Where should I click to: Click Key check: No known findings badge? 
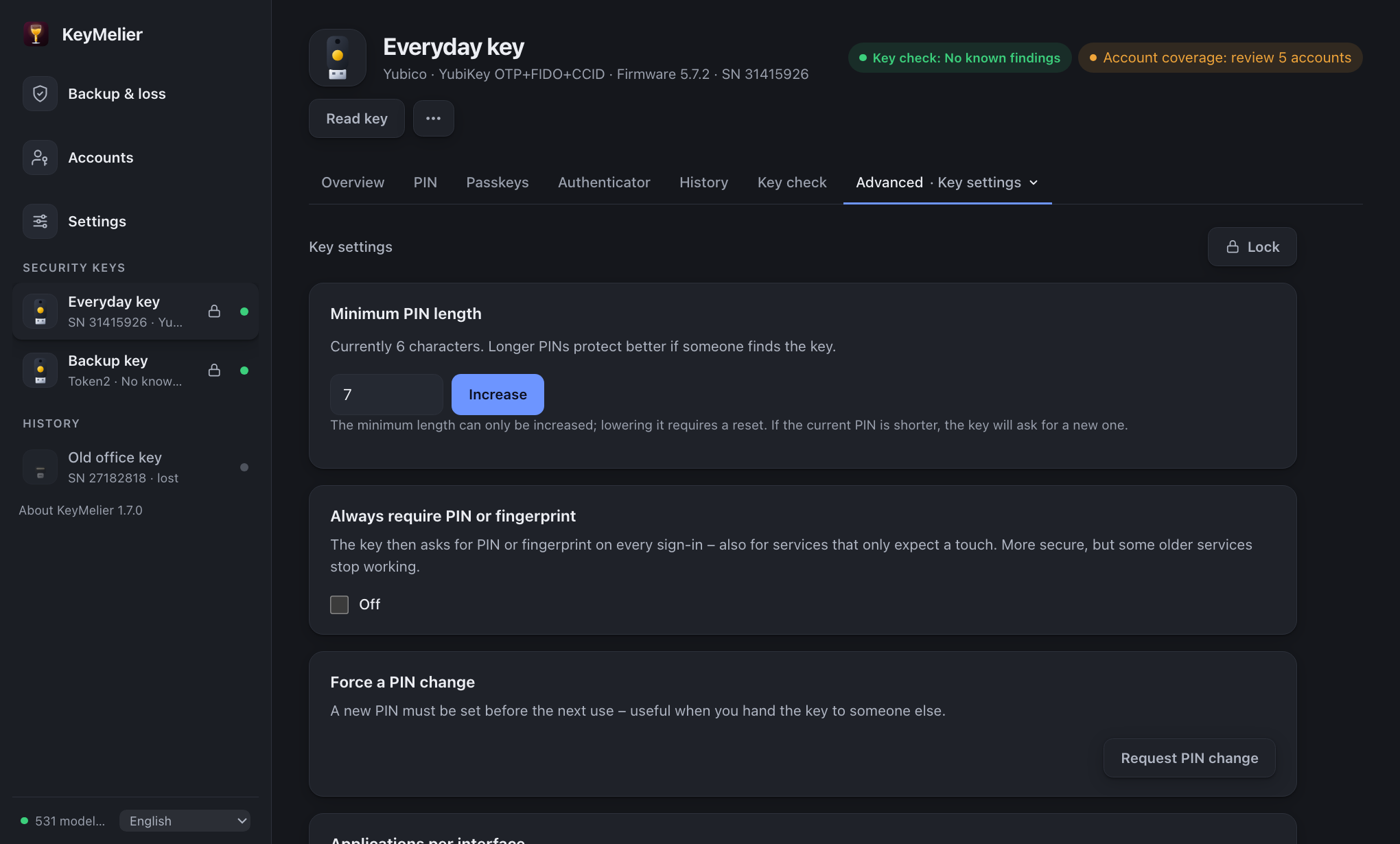pyautogui.click(x=959, y=58)
